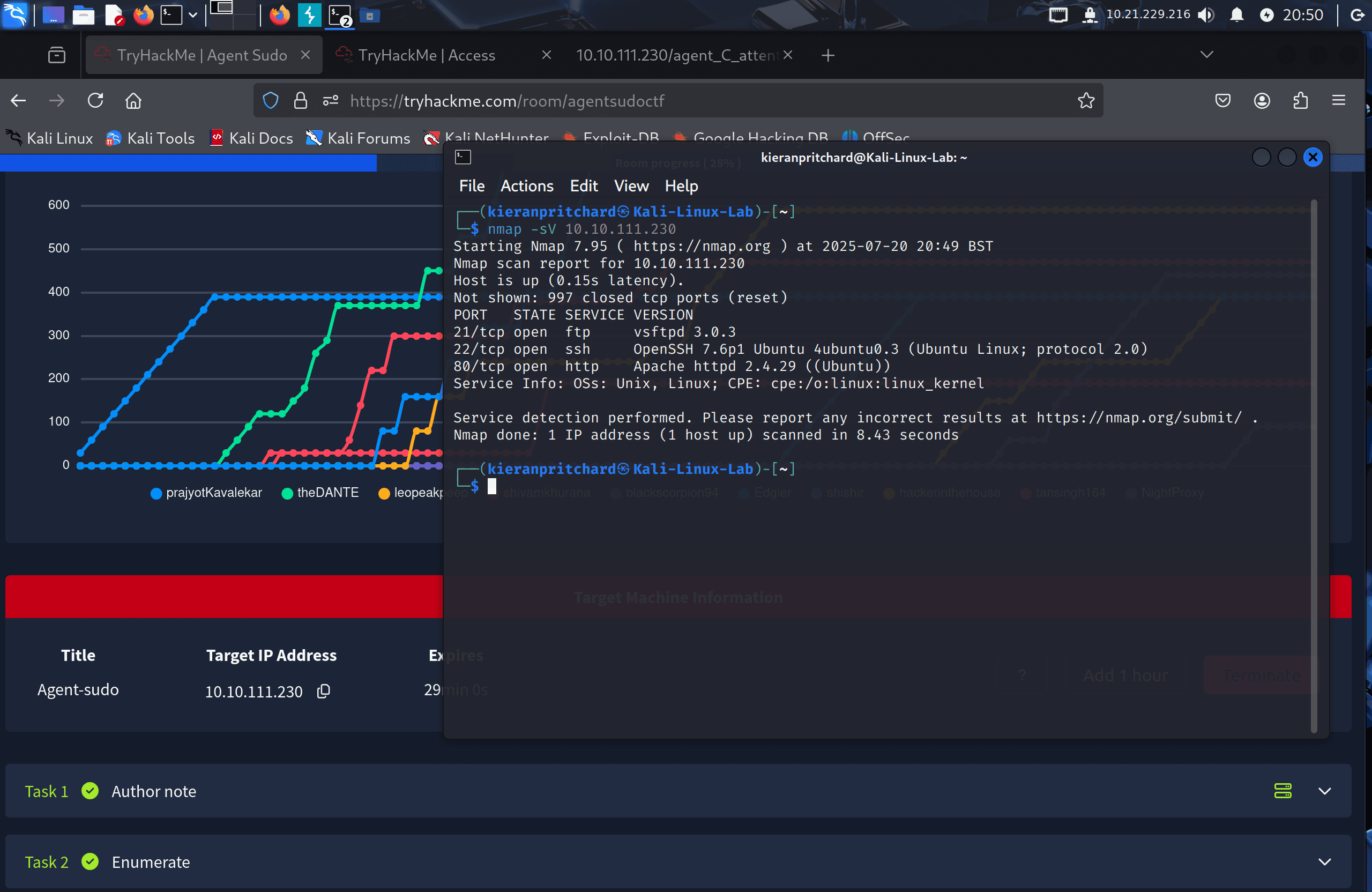The height and width of the screenshot is (892, 1372).
Task: Go to the browser home page
Action: [133, 101]
